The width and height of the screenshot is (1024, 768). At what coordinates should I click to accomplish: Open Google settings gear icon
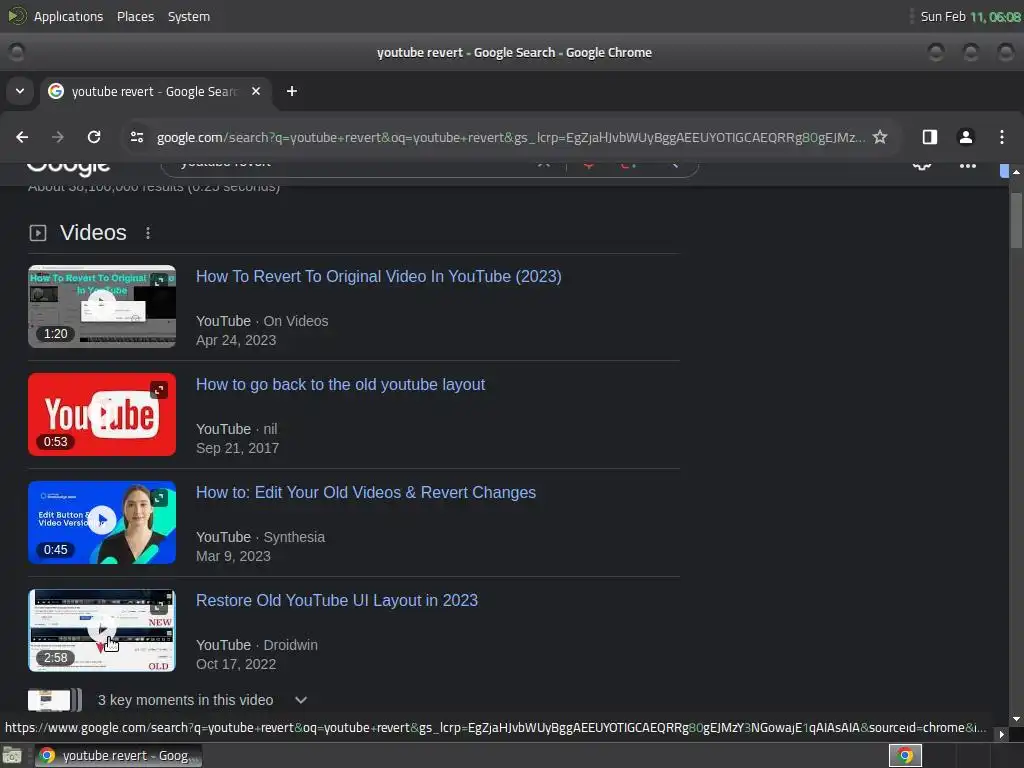[x=921, y=165]
